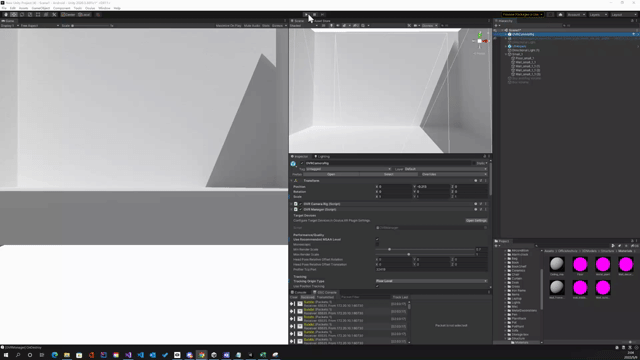Select the Hand tool in the toolbar

pos(6,15)
